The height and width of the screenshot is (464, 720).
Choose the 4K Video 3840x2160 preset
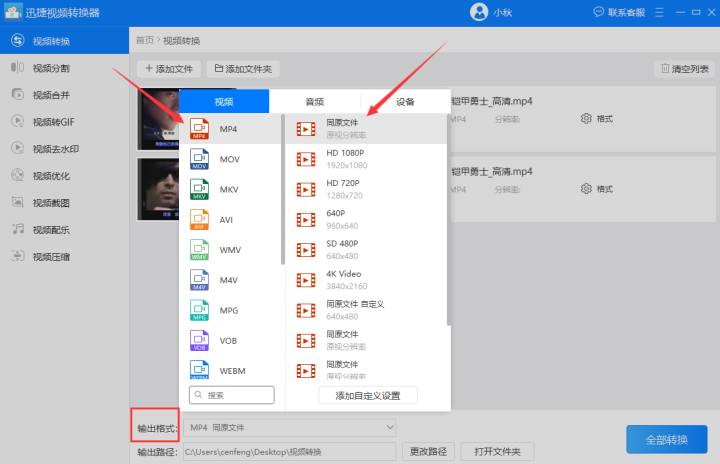point(366,280)
